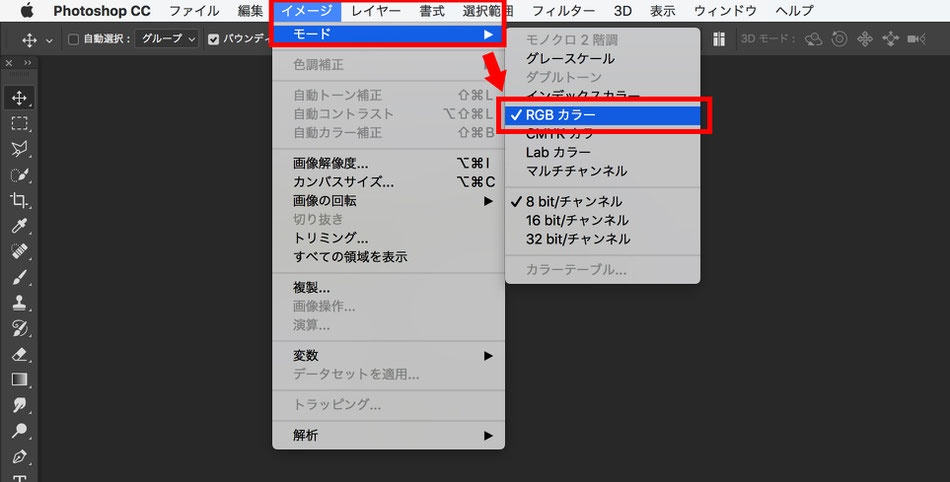Viewport: 950px width, 482px height.
Task: Open the Apple menu
Action: click(x=27, y=11)
